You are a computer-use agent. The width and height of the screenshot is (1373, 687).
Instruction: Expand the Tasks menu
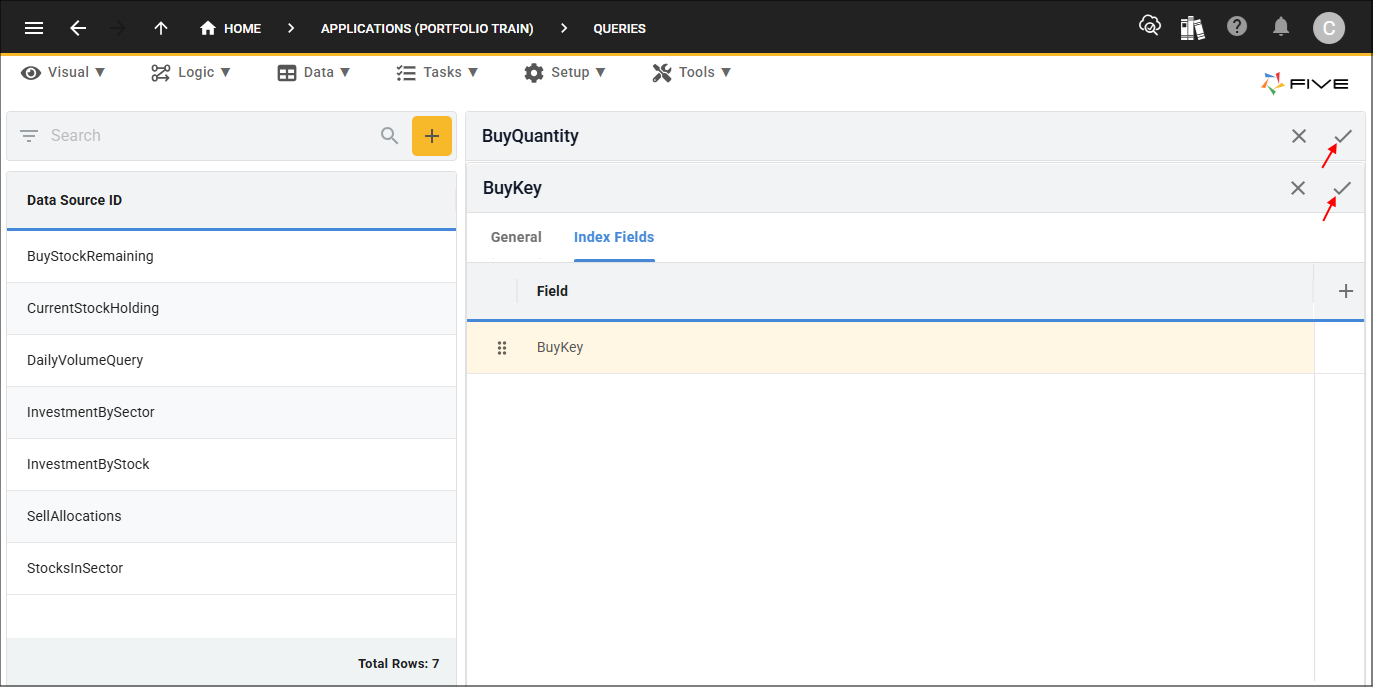pyautogui.click(x=437, y=72)
